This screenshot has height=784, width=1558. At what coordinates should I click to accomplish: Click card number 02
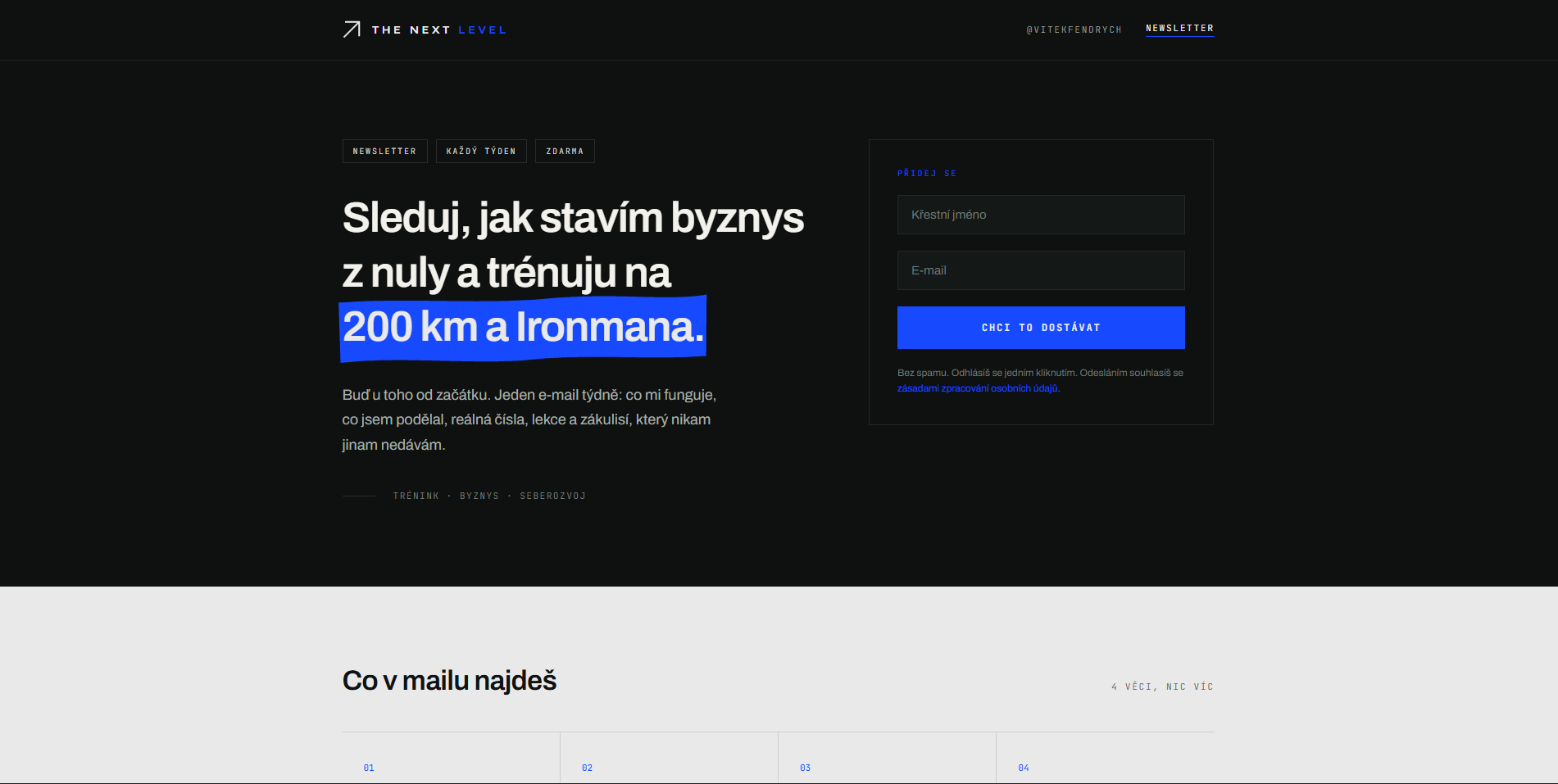pos(587,768)
